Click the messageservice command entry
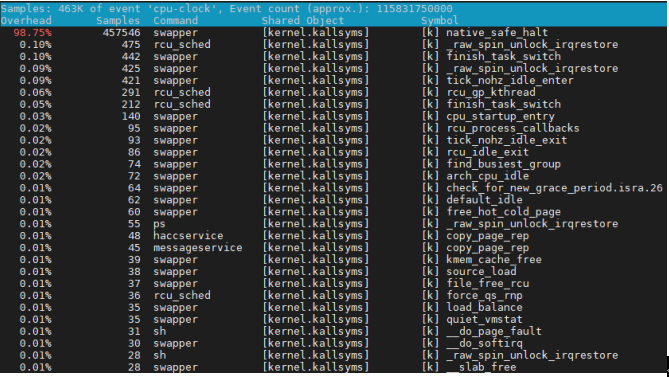The image size is (669, 377). point(198,248)
